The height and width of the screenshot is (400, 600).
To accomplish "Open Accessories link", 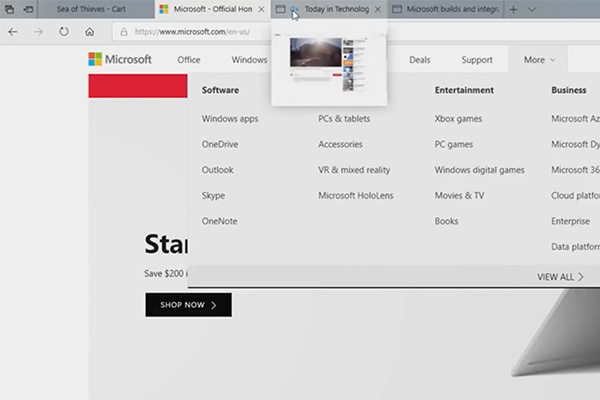I will (340, 144).
